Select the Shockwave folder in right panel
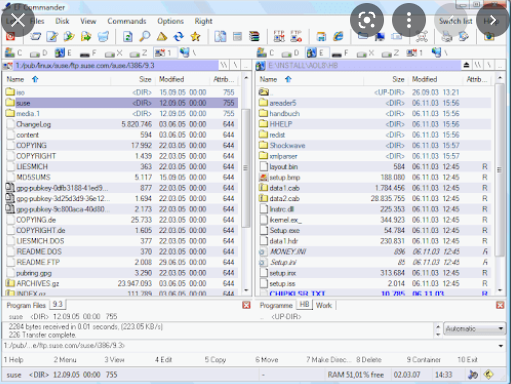The height and width of the screenshot is (384, 511). pyautogui.click(x=375, y=146)
